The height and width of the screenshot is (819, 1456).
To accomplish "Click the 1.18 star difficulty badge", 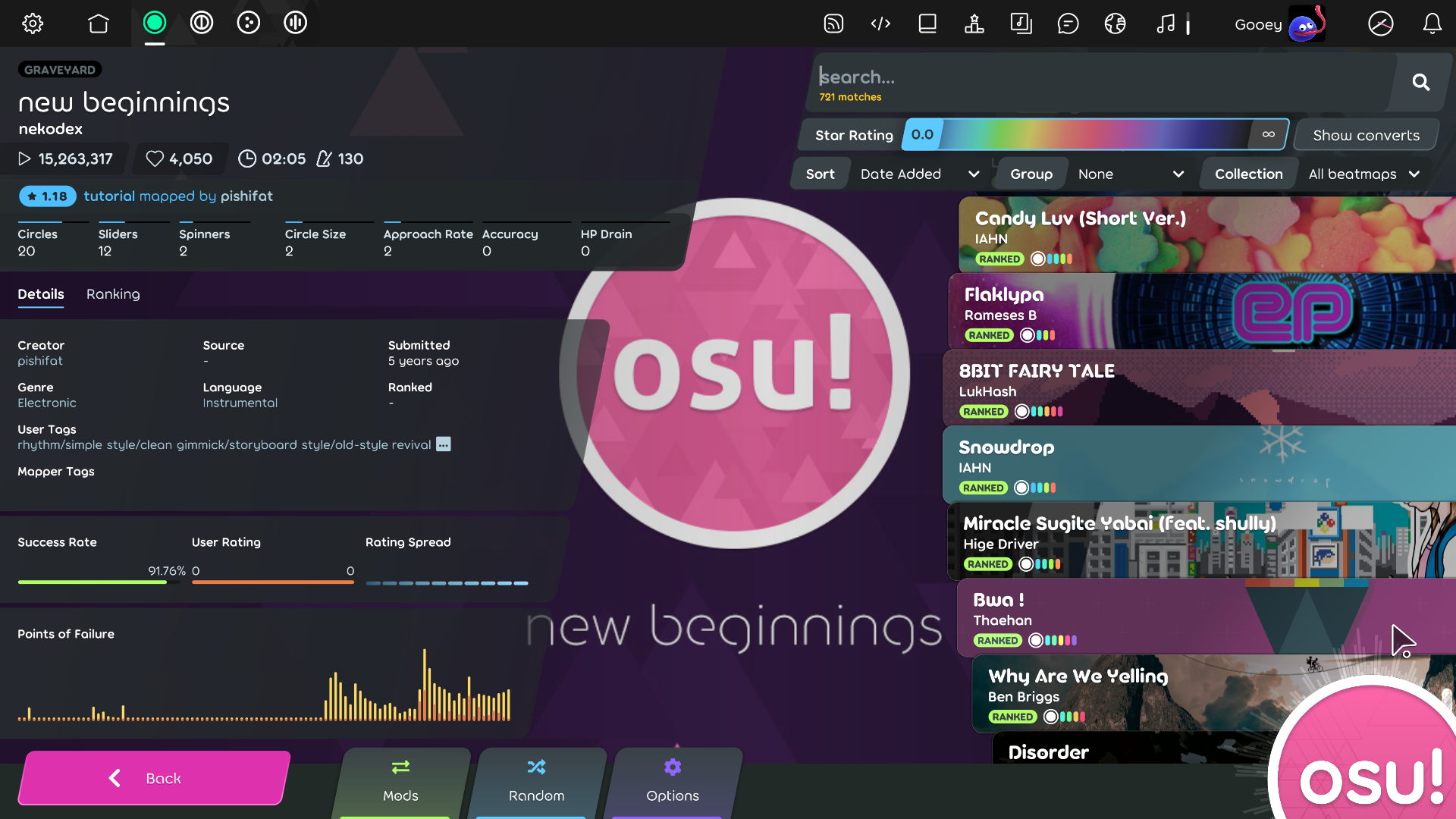I will pos(48,196).
